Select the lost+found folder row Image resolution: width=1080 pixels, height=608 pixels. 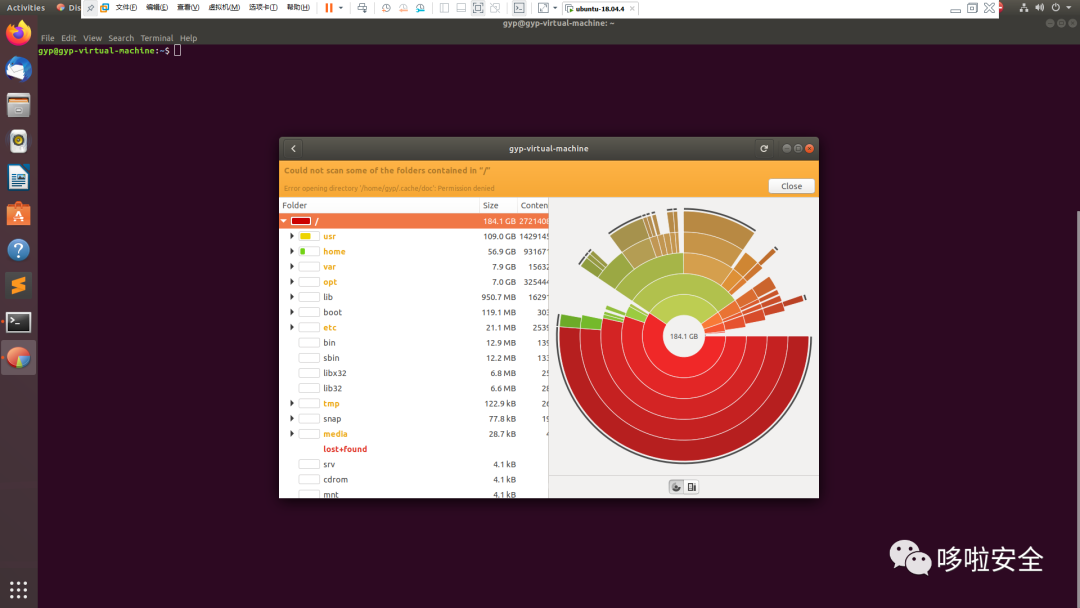click(414, 449)
